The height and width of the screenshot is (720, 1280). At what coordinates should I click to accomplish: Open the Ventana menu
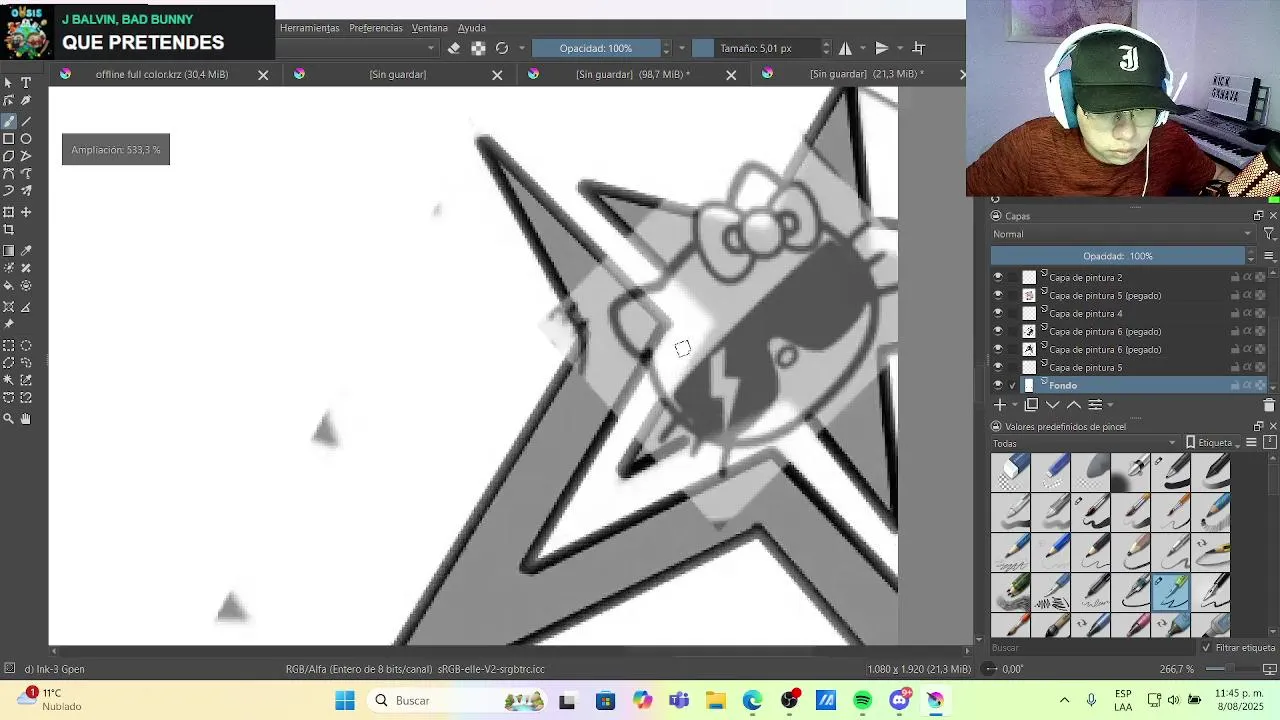(x=430, y=28)
